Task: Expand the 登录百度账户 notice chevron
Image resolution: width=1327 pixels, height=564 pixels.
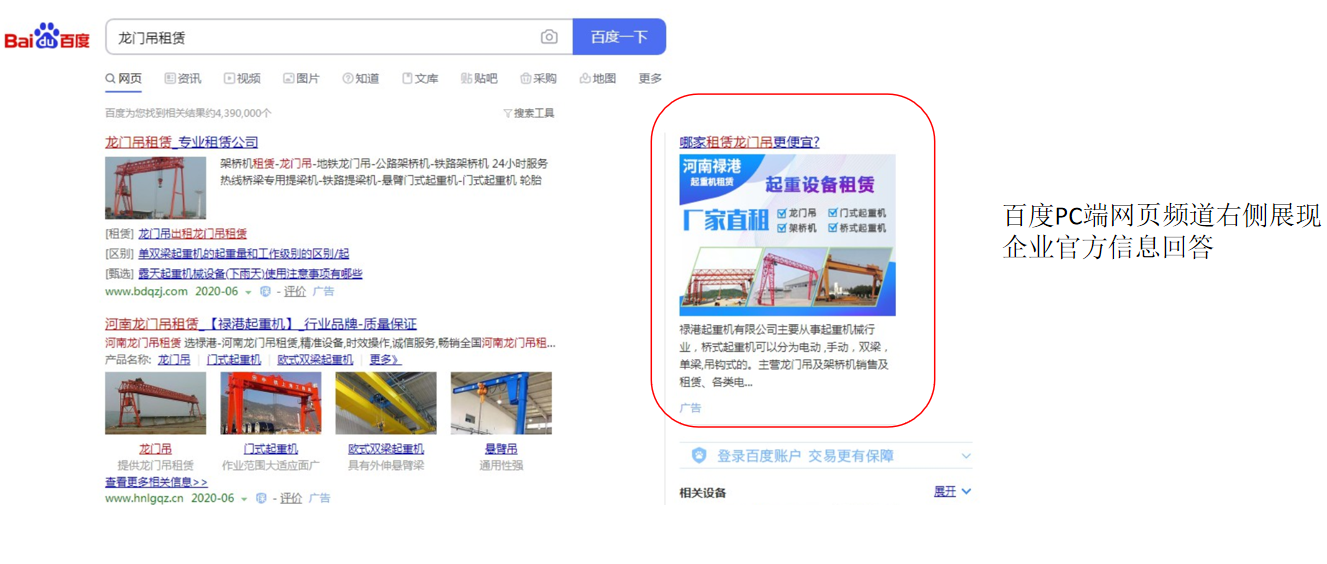Action: pyautogui.click(x=965, y=456)
